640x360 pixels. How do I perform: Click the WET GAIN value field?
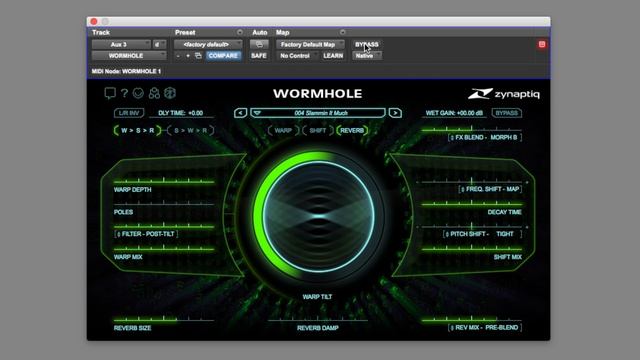click(454, 113)
